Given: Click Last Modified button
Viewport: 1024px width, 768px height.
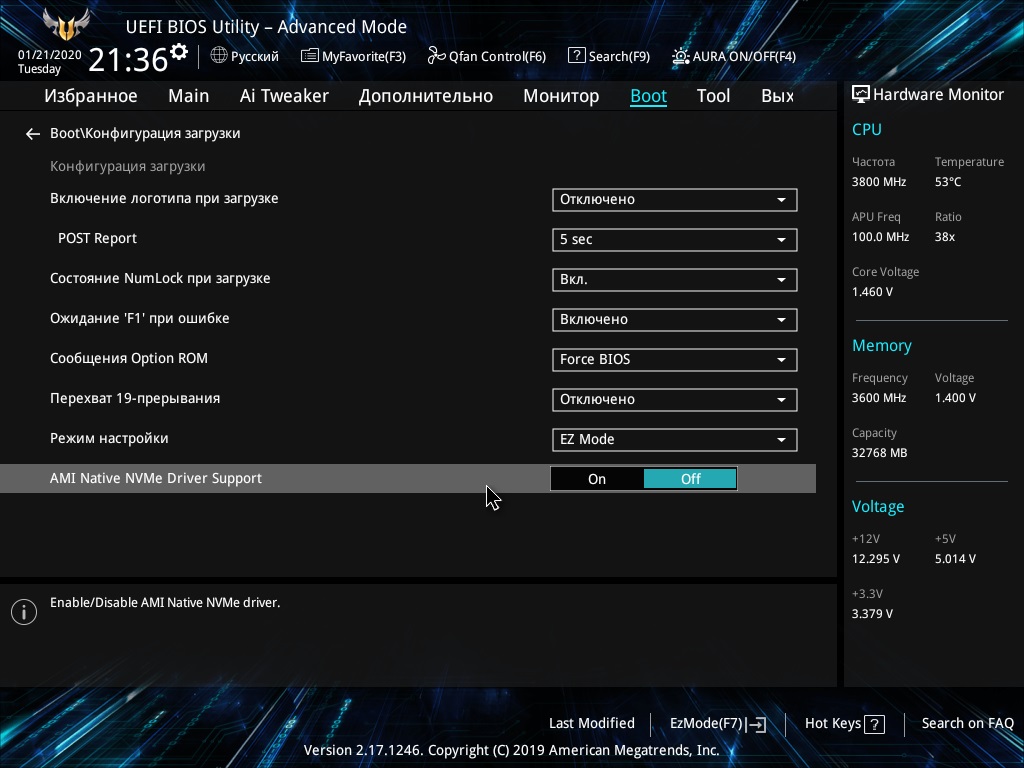Looking at the screenshot, I should (x=592, y=724).
